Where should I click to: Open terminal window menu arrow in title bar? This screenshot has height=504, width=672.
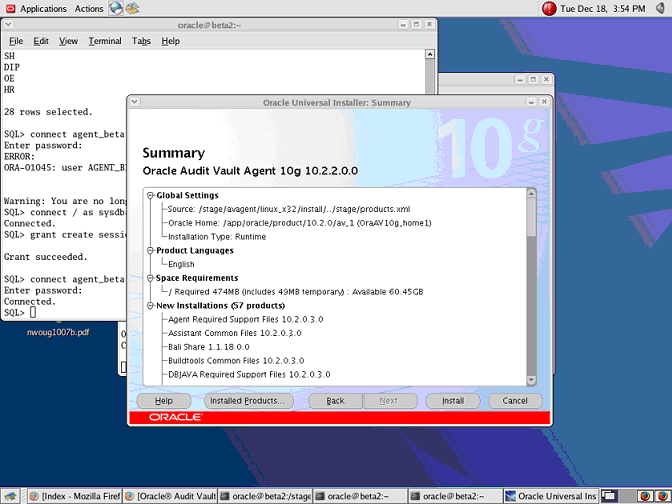pos(9,25)
